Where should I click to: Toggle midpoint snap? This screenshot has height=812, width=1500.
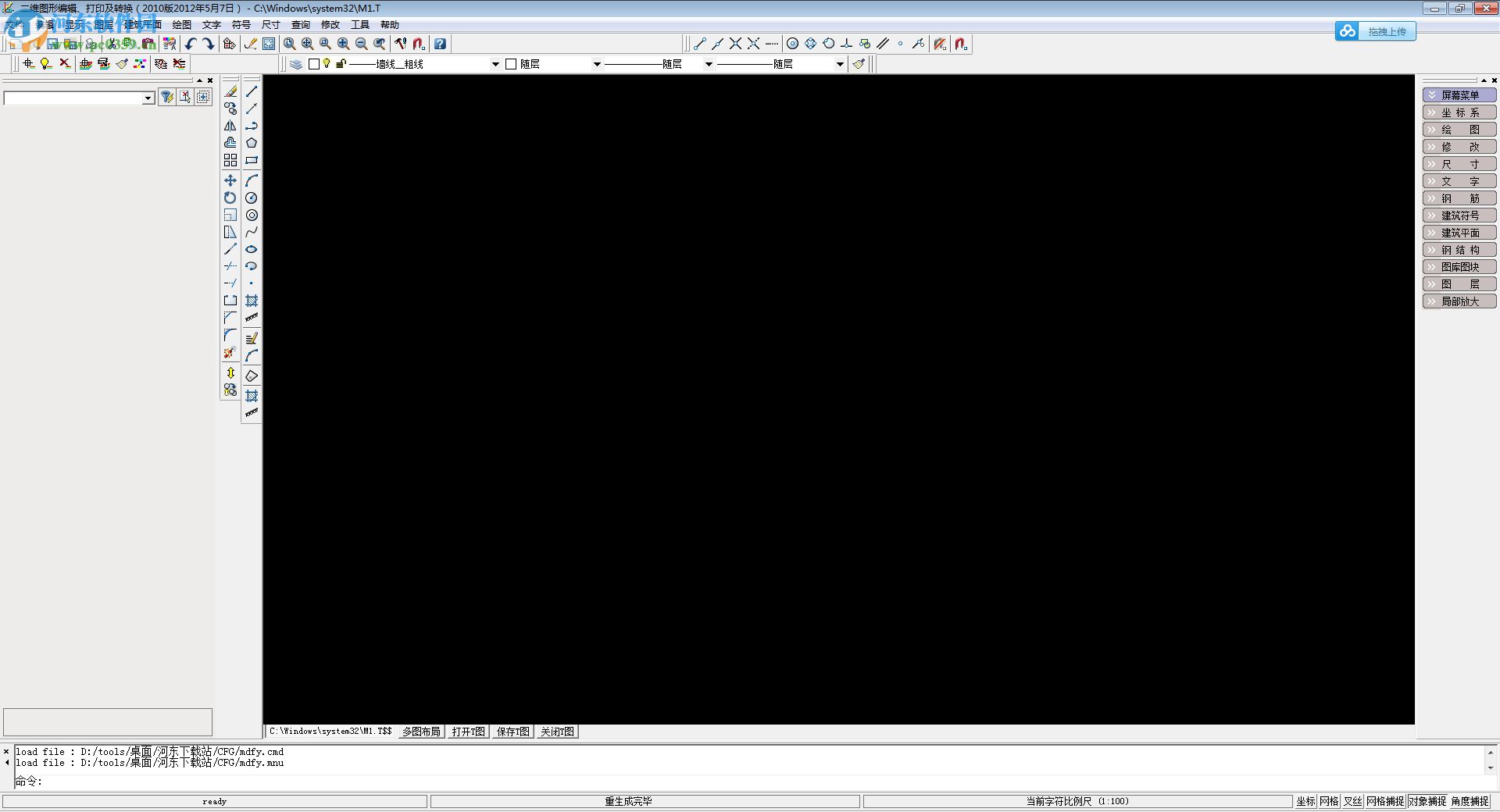(717, 44)
